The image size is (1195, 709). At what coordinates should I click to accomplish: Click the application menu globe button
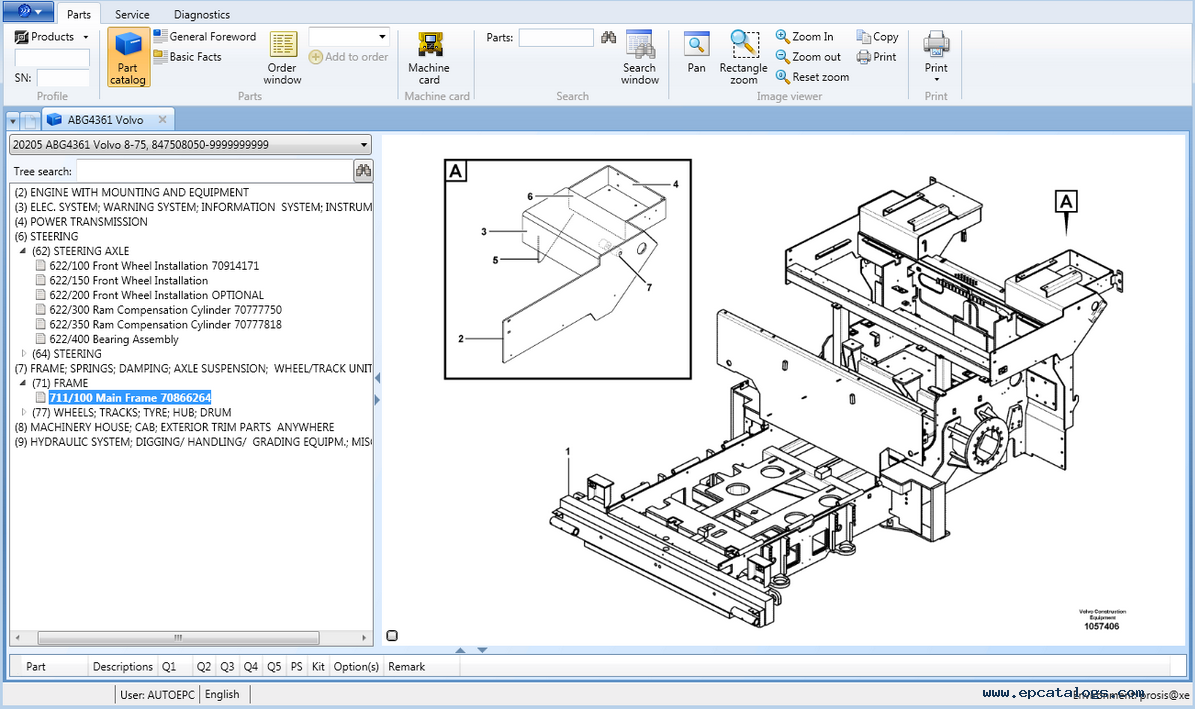[29, 11]
